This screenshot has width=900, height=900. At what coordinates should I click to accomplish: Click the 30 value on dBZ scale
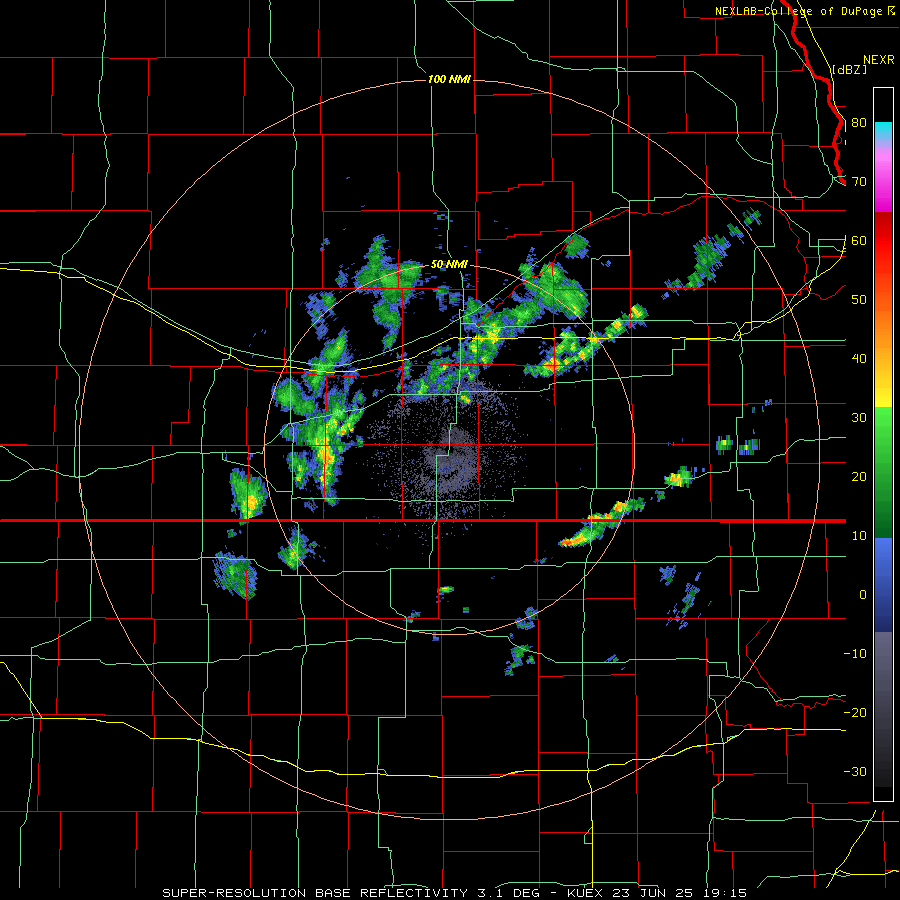859,417
